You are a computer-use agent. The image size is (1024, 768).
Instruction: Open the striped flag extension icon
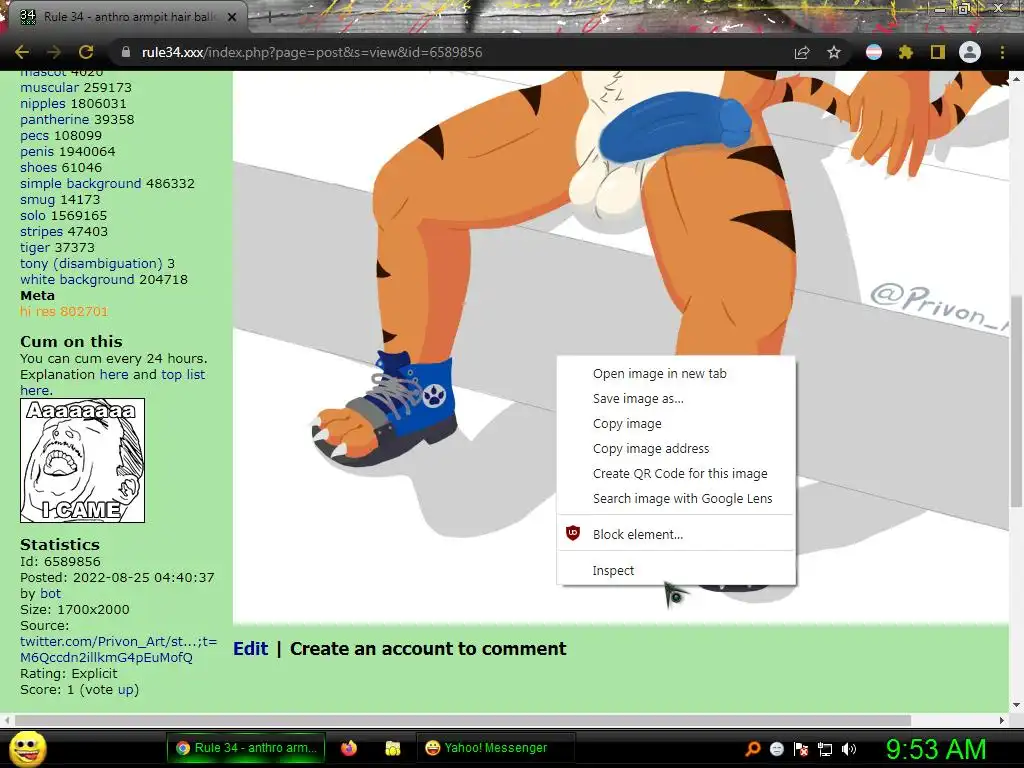pos(874,52)
